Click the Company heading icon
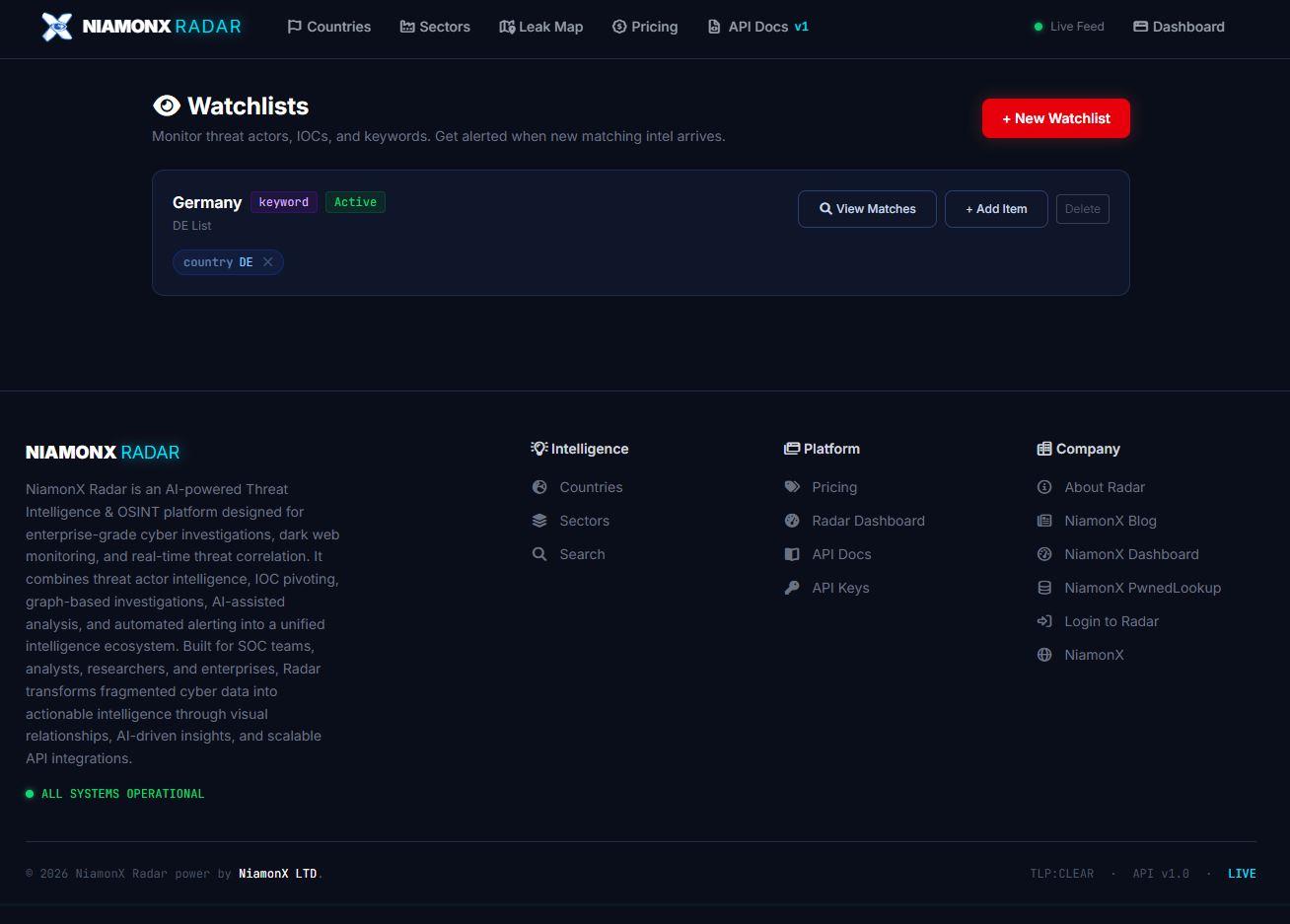The image size is (1290, 924). click(x=1044, y=449)
